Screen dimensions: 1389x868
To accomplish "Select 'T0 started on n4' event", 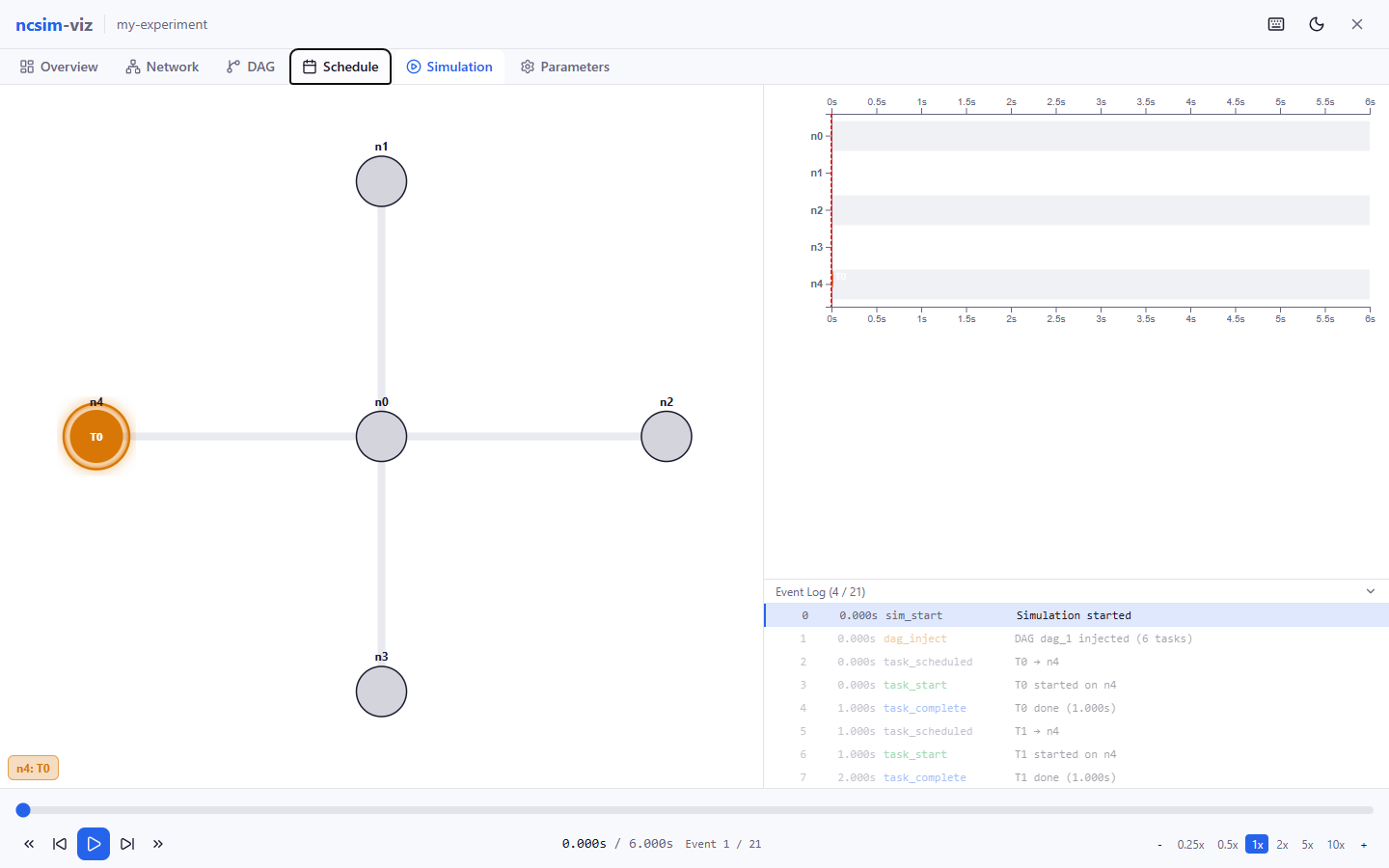I will point(1076,685).
